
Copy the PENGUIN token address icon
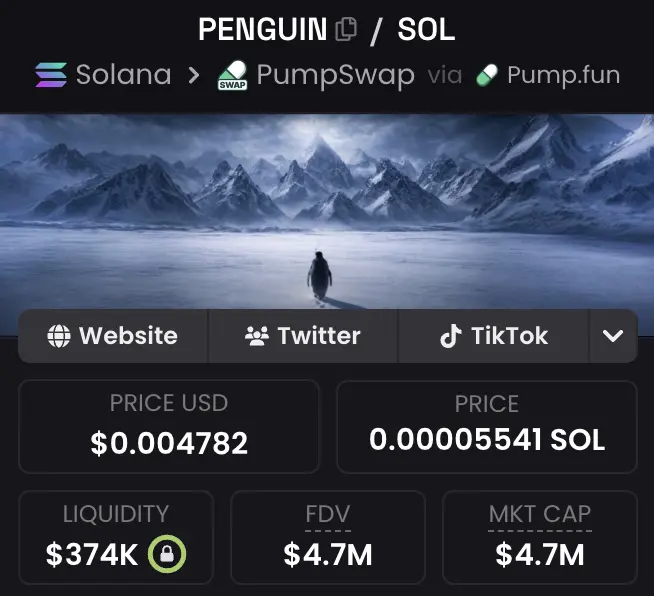[x=346, y=30]
